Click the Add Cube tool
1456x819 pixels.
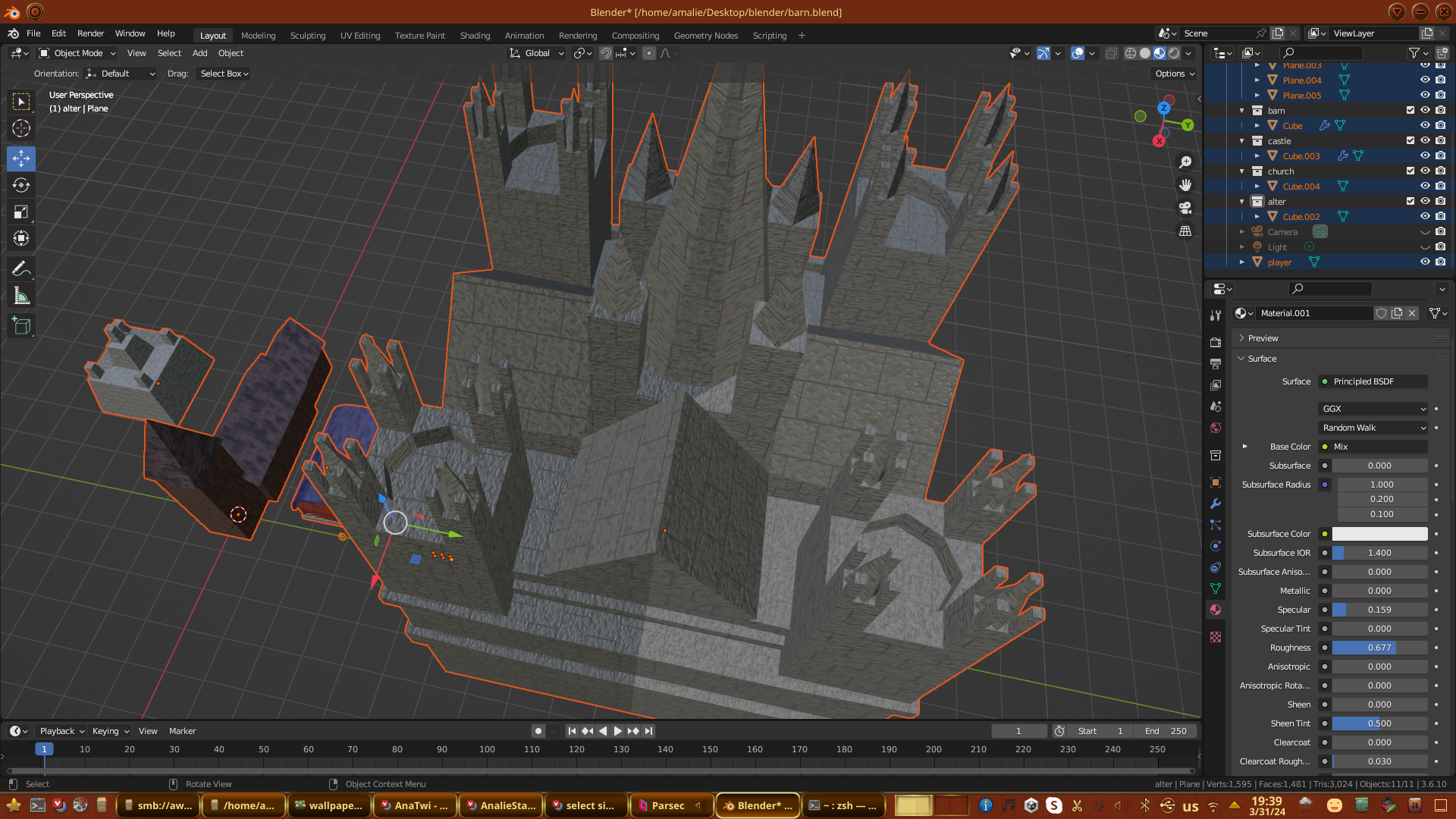coord(21,326)
